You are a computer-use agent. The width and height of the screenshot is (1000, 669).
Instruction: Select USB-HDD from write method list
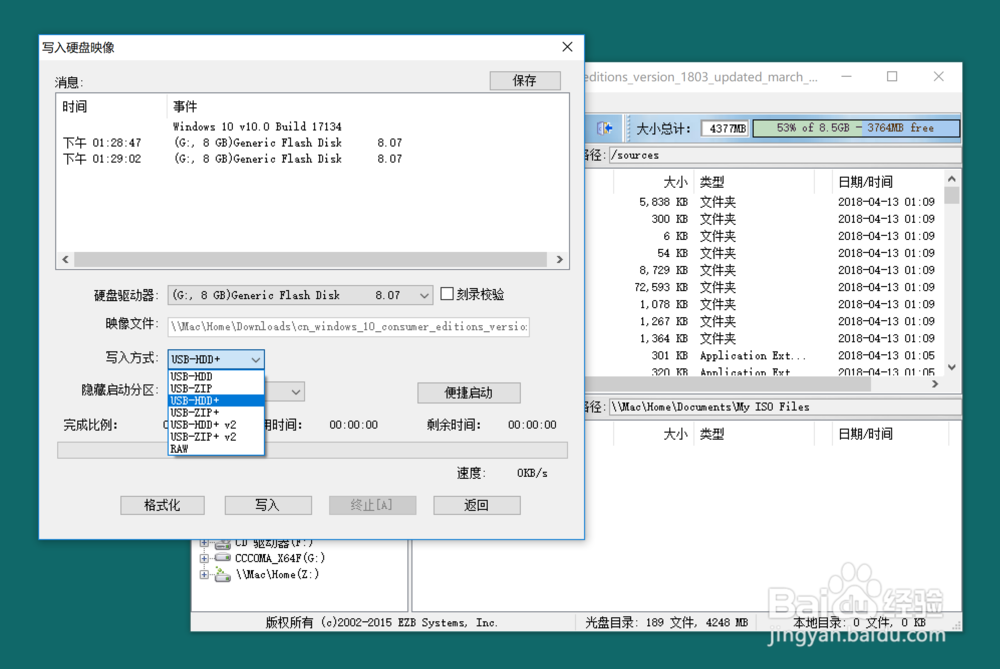(x=216, y=376)
